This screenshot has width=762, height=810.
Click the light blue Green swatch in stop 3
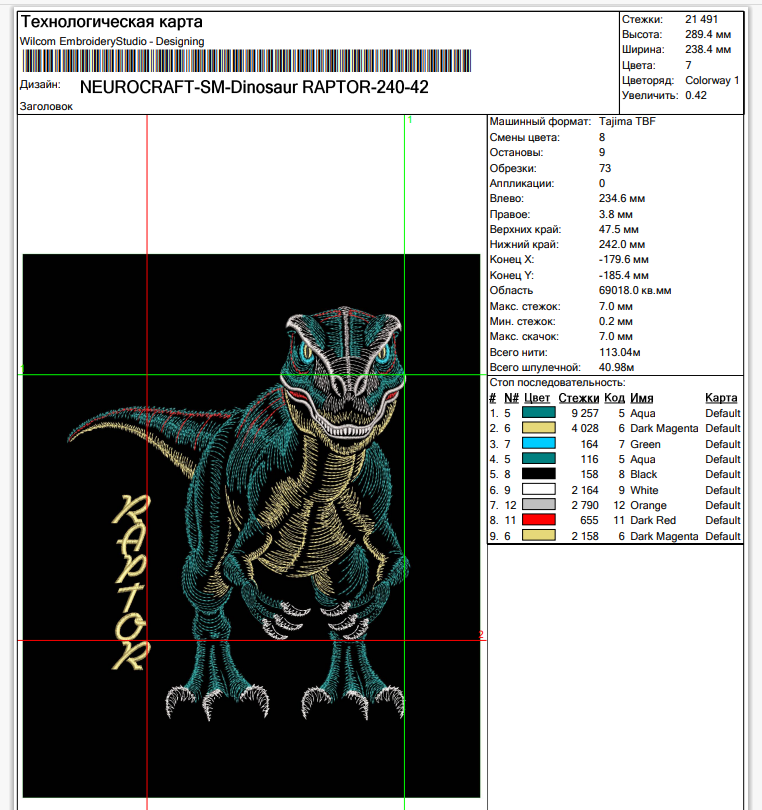(539, 444)
